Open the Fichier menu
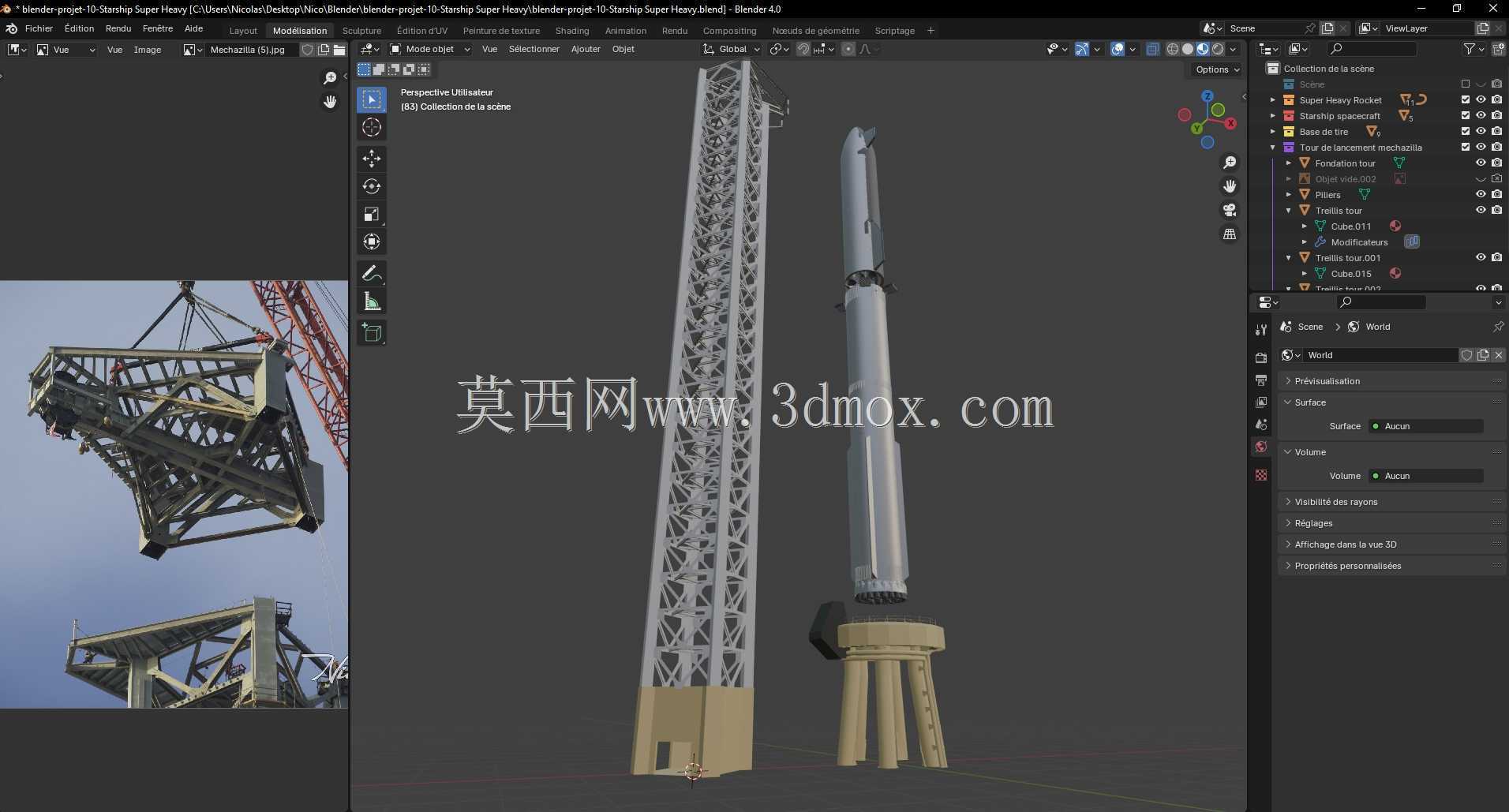This screenshot has width=1509, height=812. click(39, 28)
